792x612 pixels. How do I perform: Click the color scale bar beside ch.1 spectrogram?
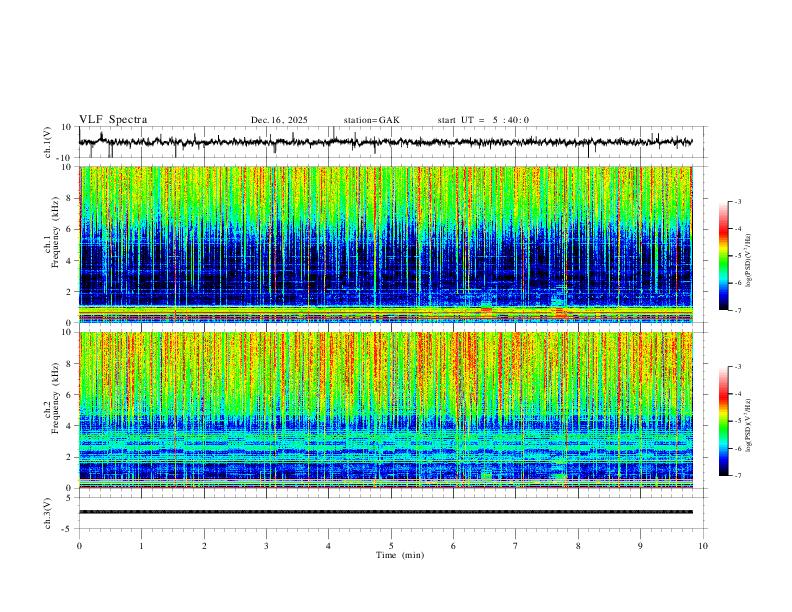click(x=723, y=256)
